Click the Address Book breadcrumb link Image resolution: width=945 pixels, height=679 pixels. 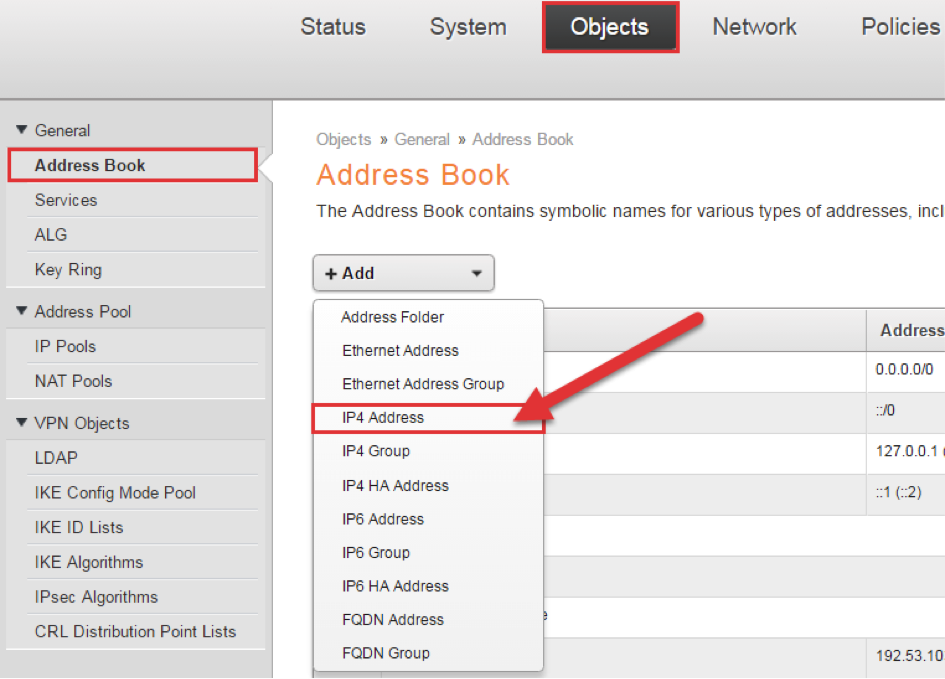pyautogui.click(x=523, y=139)
